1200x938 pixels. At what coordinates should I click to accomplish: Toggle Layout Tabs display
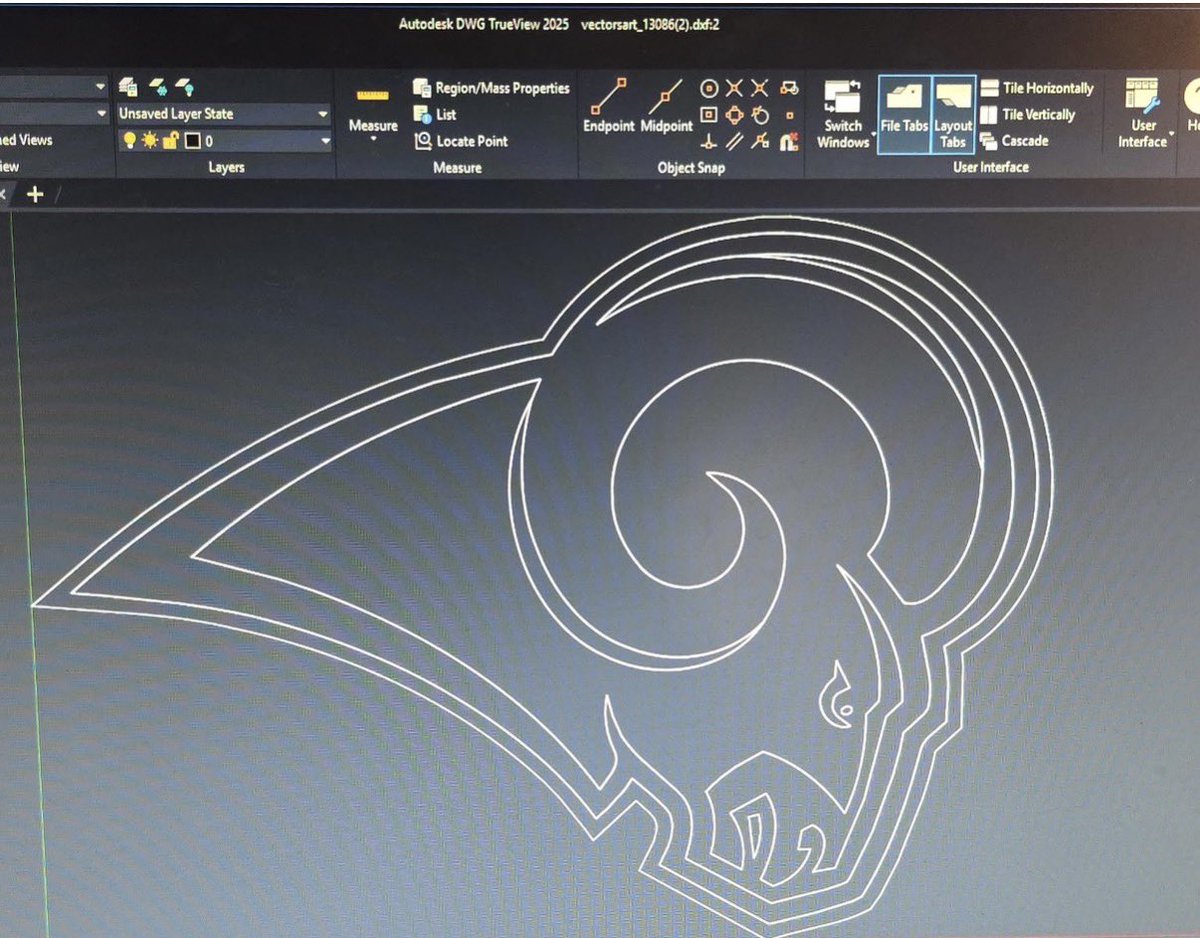(953, 114)
